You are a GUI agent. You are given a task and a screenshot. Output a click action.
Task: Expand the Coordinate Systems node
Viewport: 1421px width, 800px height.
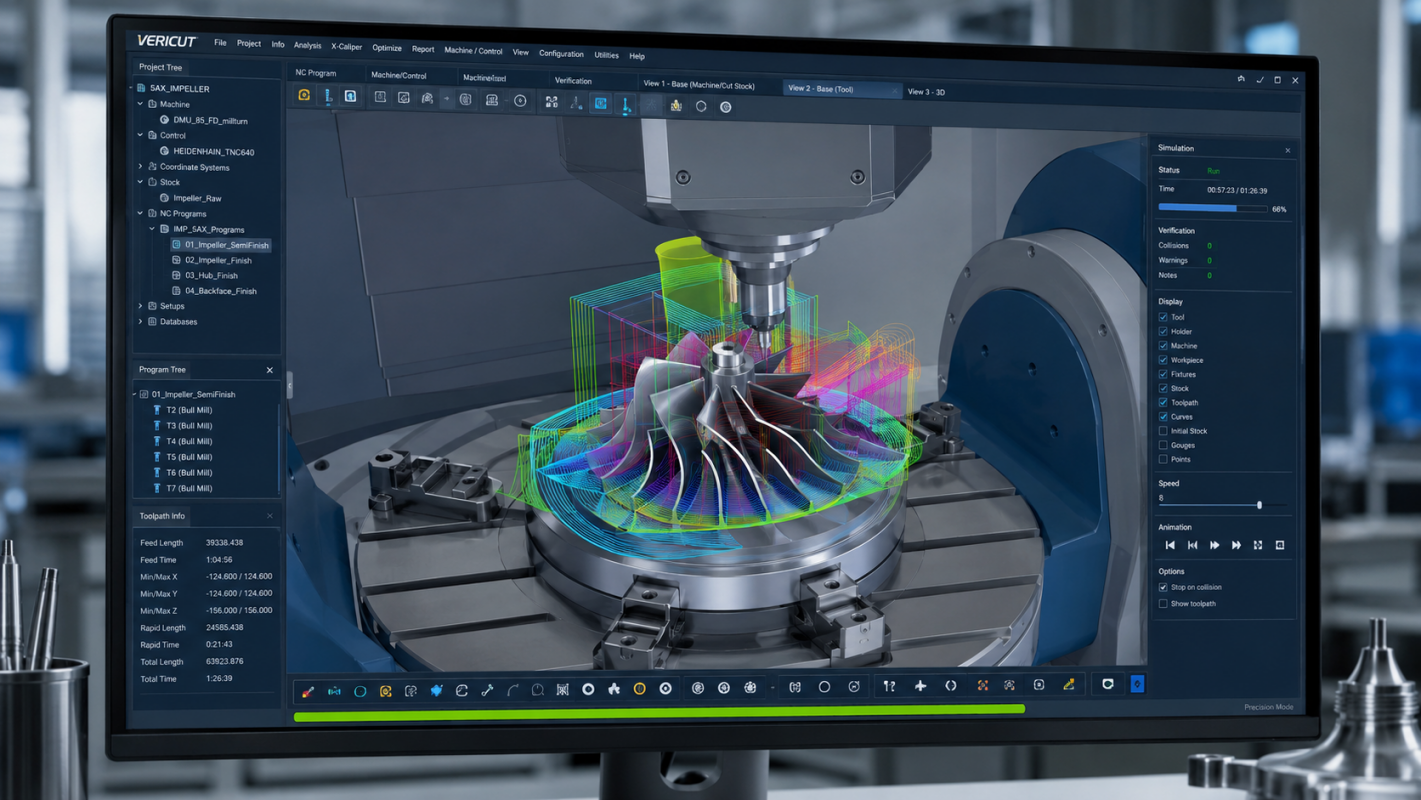(141, 167)
